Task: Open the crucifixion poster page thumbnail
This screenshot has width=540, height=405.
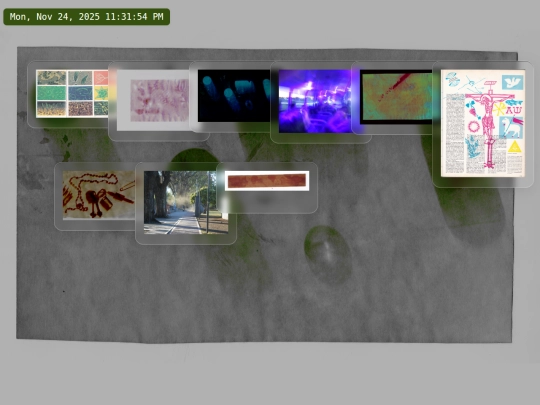Action: tap(483, 123)
